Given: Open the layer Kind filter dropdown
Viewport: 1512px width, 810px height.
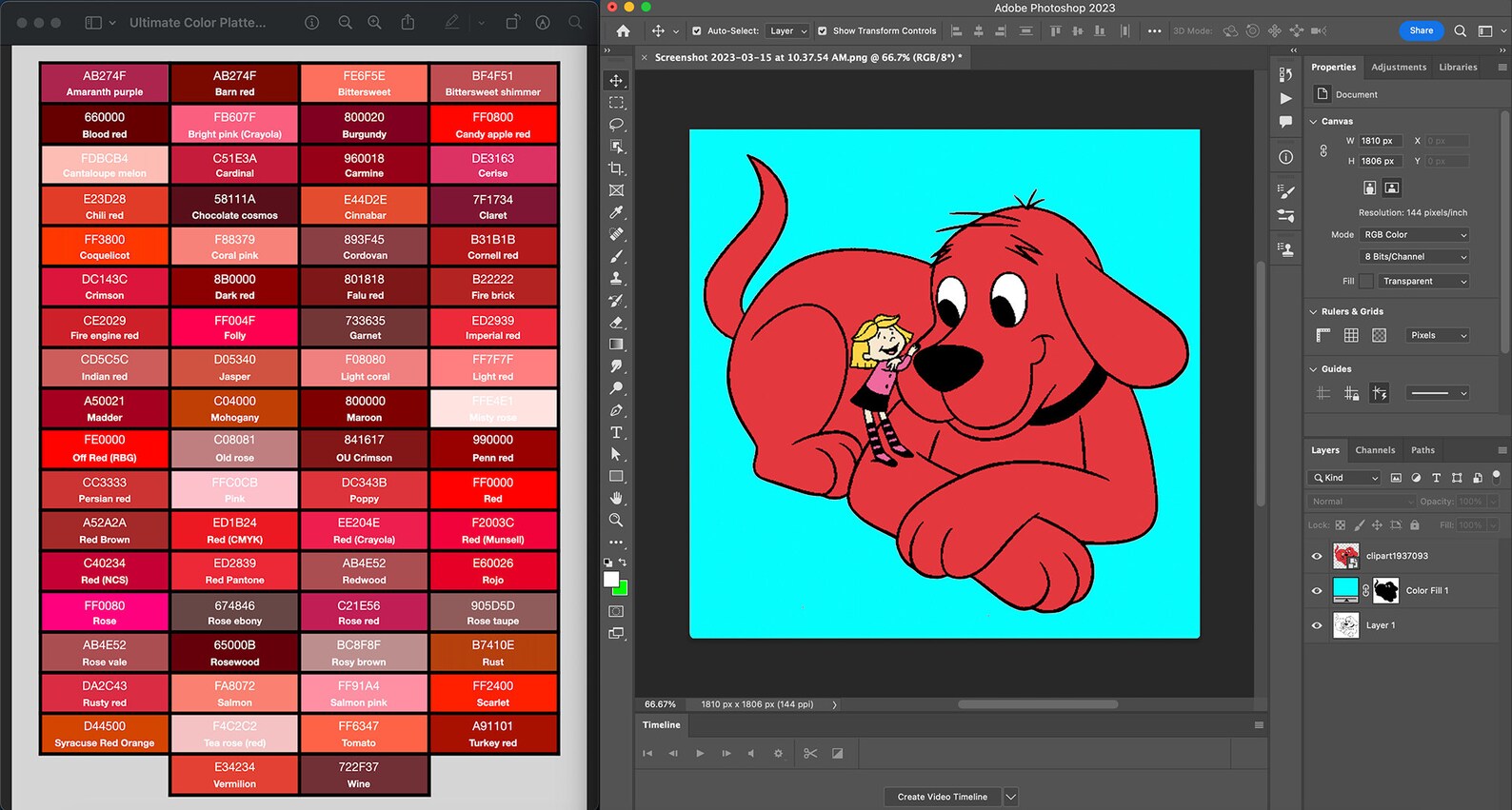Looking at the screenshot, I should coord(1344,478).
